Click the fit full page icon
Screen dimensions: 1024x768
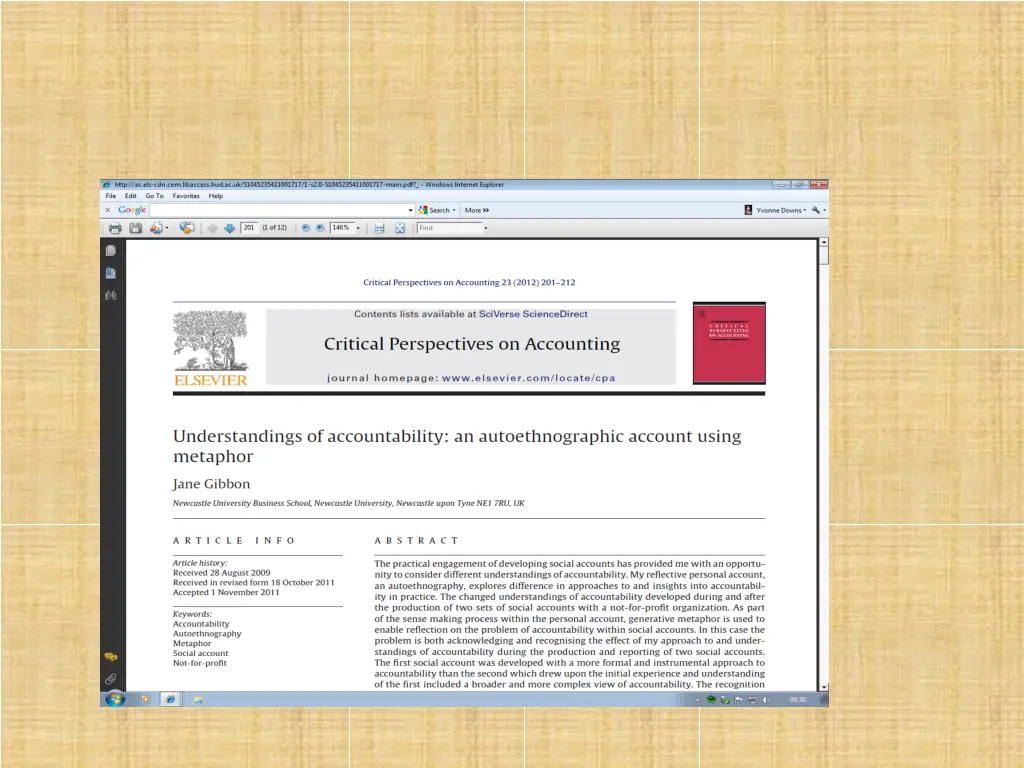[x=400, y=228]
